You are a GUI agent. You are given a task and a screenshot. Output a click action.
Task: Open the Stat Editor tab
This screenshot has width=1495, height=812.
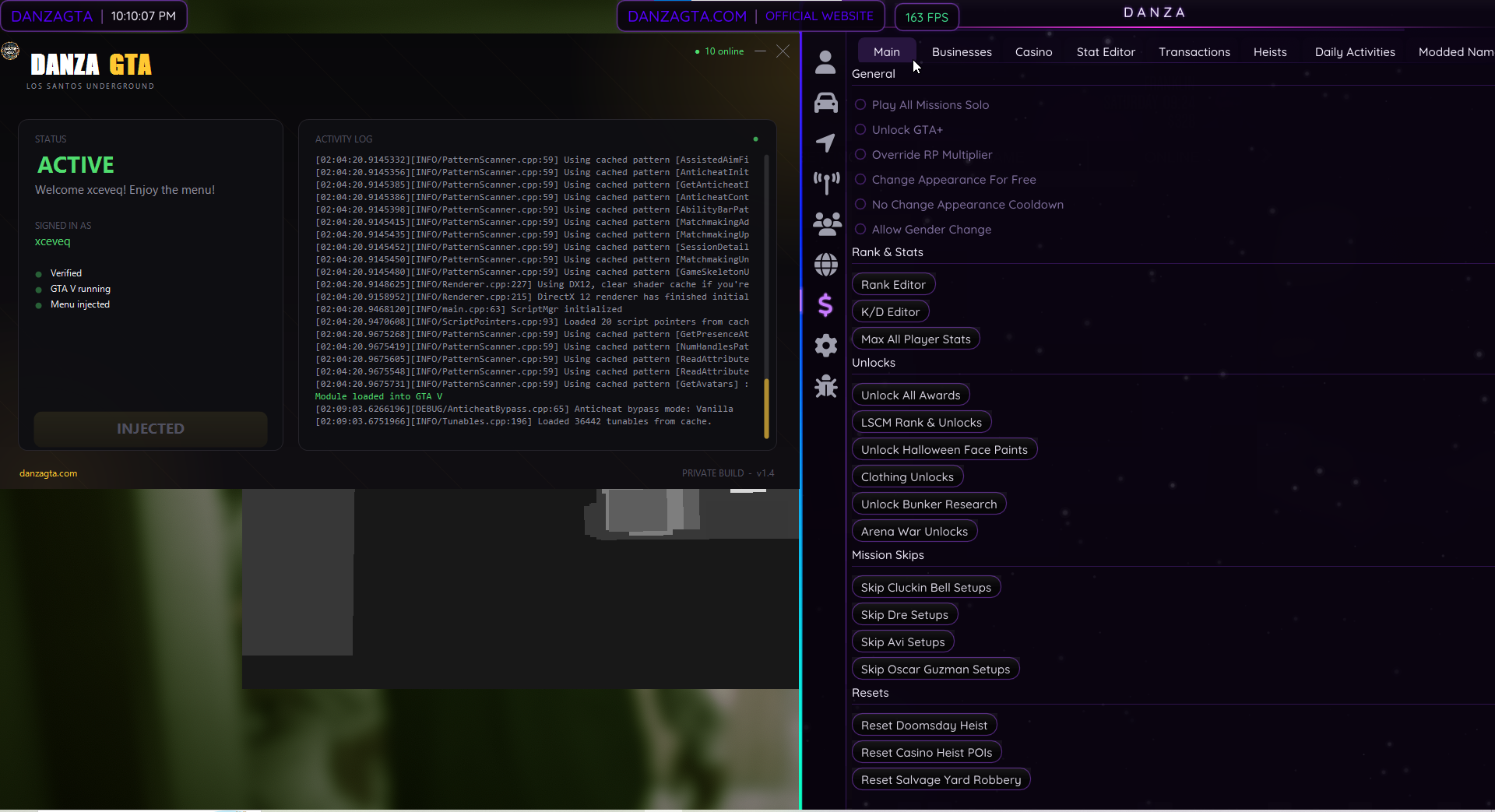(x=1106, y=52)
